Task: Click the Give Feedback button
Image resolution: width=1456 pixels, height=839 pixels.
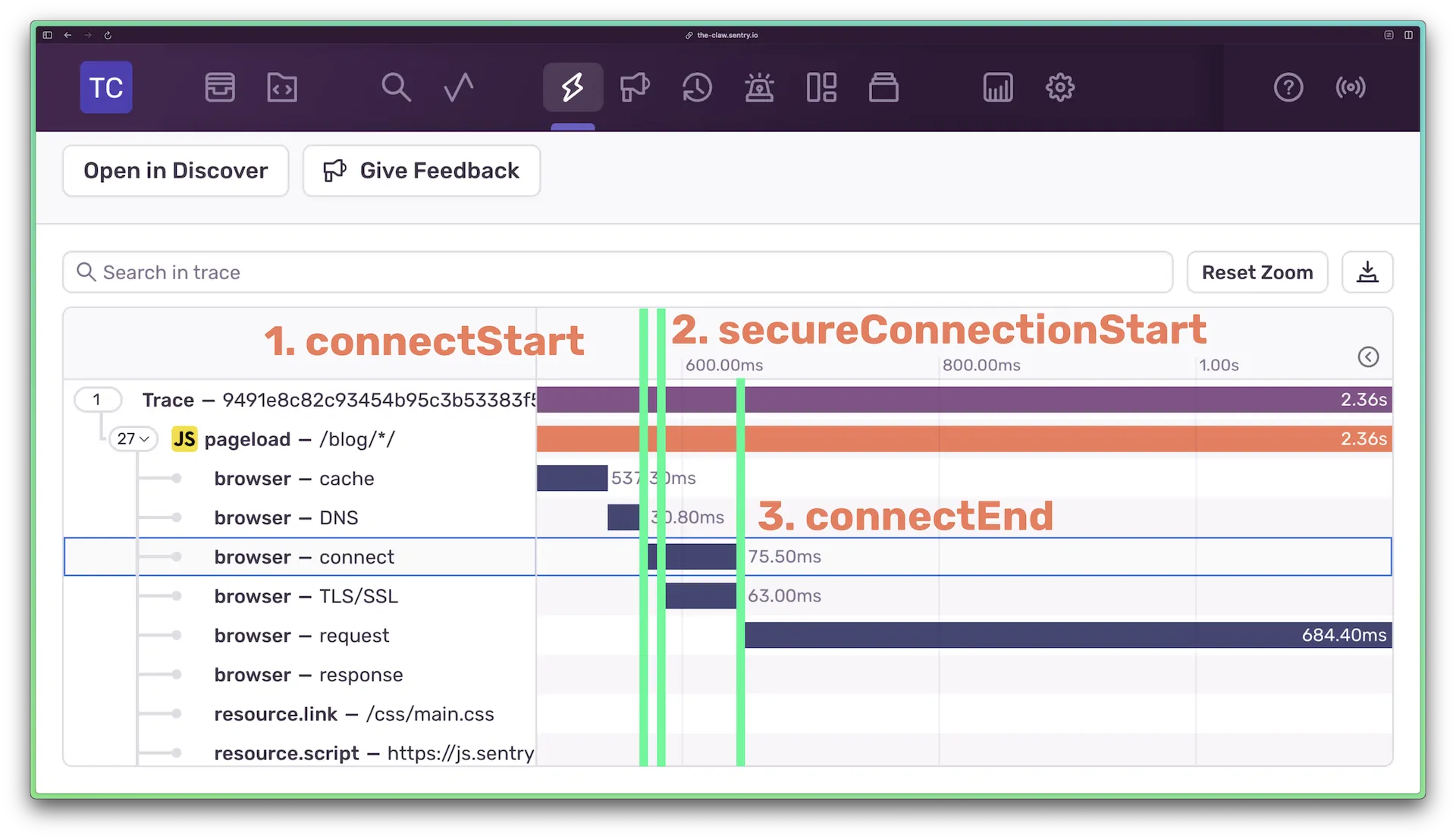Action: tap(422, 171)
